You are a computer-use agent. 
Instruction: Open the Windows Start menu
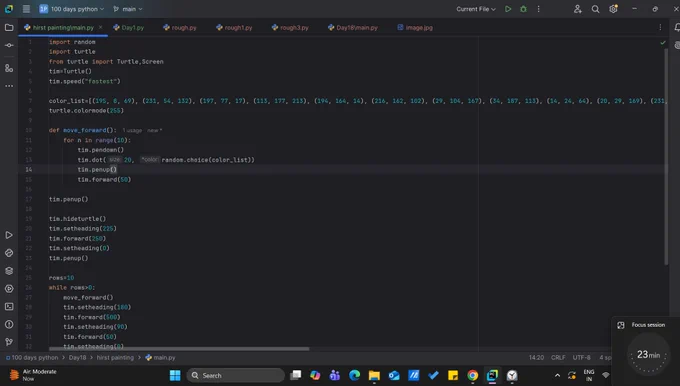(175, 375)
